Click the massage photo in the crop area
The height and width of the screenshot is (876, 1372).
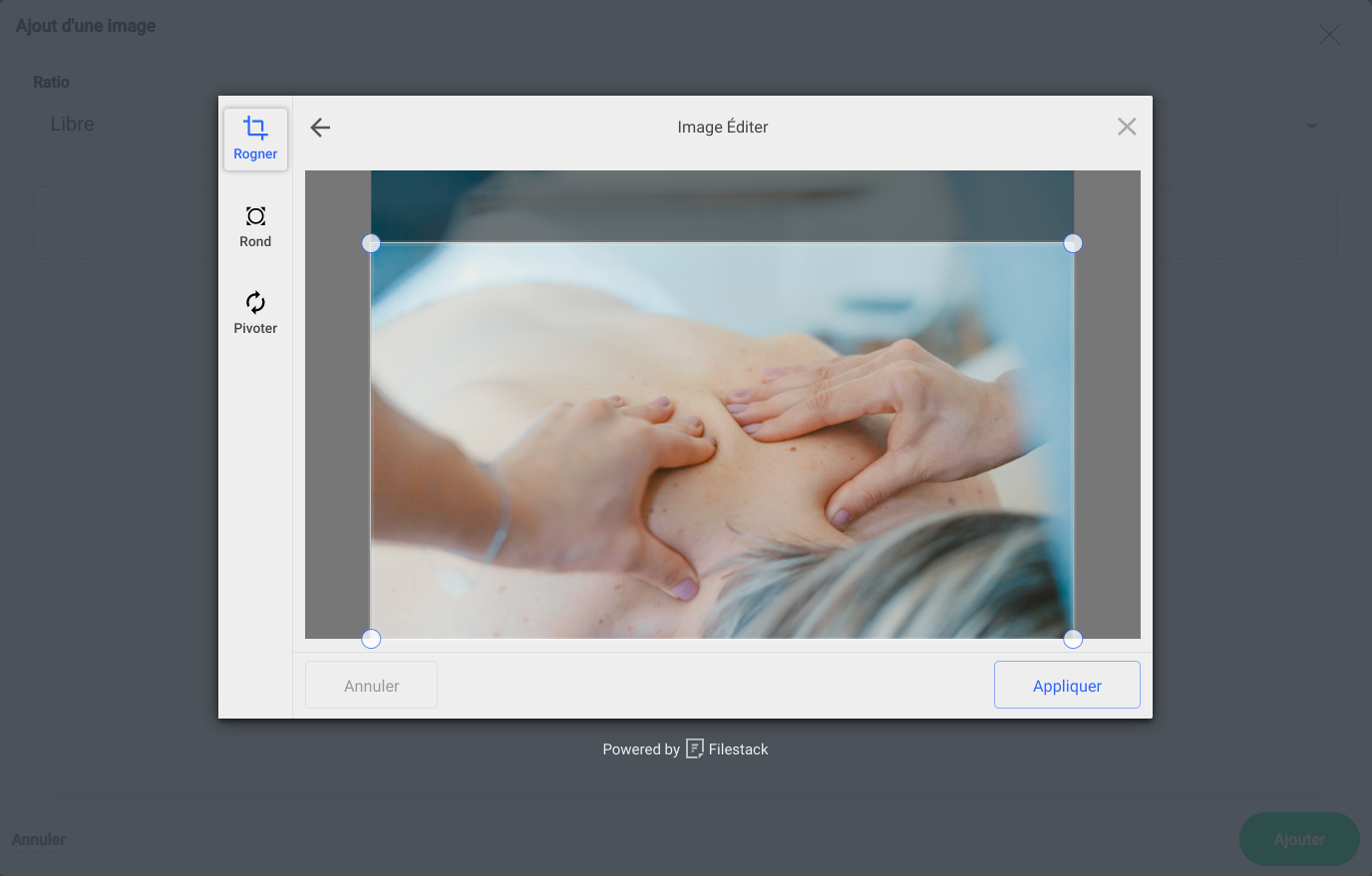coord(722,439)
